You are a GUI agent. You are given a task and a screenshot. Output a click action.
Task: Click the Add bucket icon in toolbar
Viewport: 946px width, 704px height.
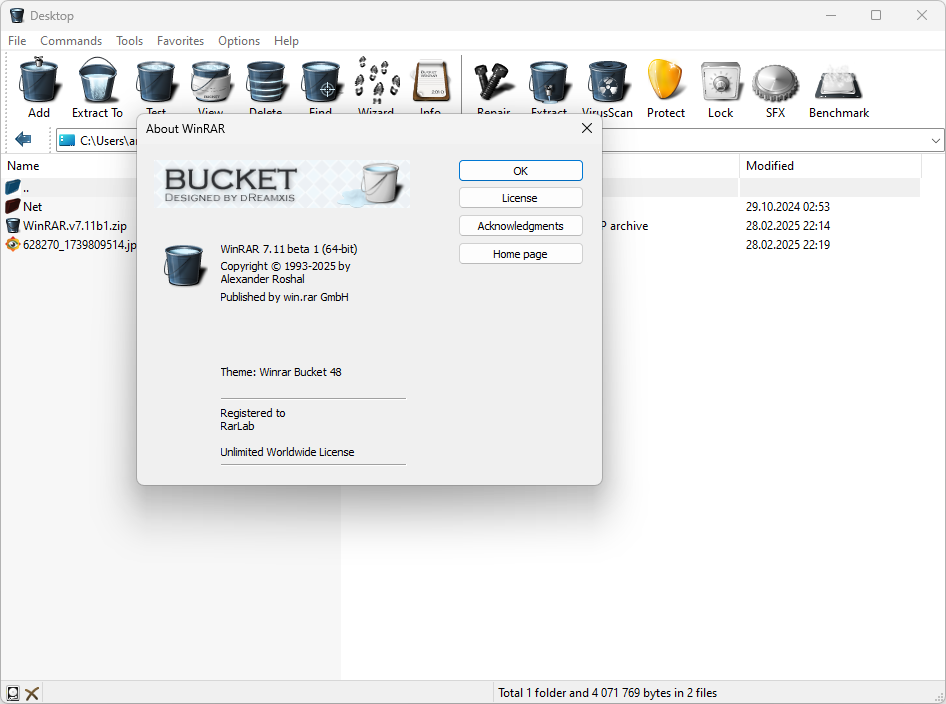tap(39, 80)
